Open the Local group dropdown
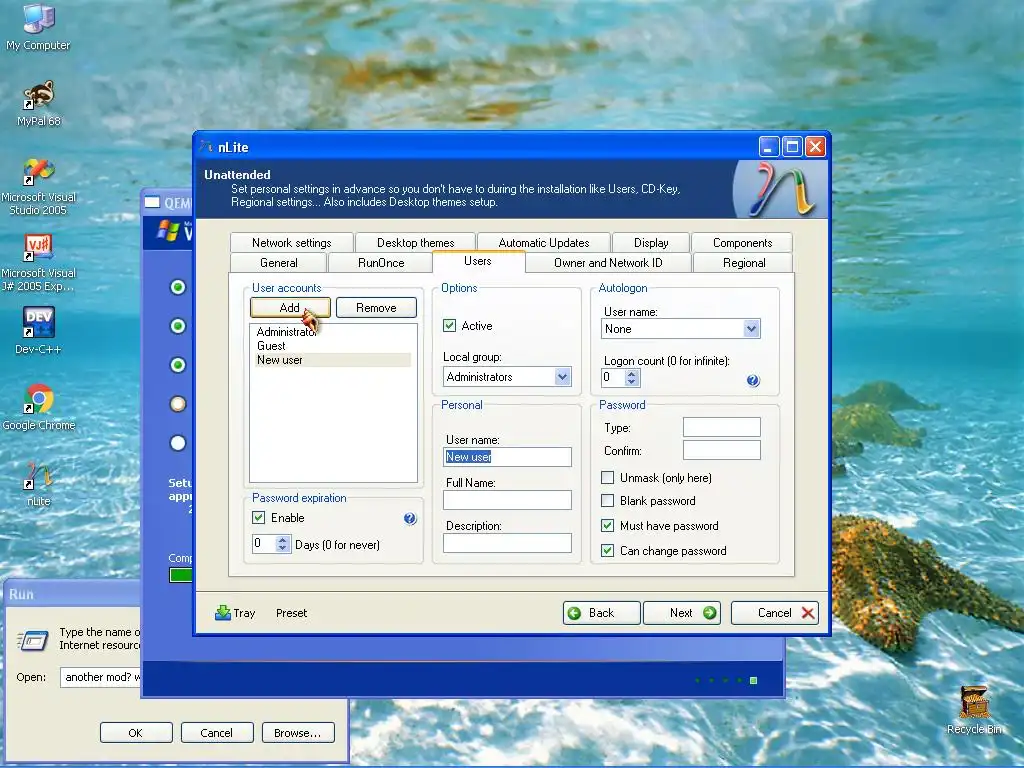 tap(562, 377)
